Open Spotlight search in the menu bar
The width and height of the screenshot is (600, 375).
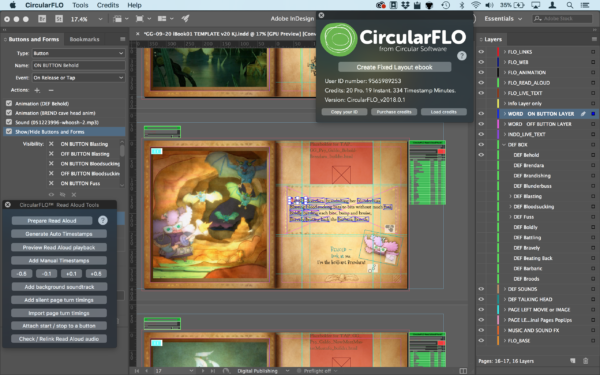pos(570,5)
